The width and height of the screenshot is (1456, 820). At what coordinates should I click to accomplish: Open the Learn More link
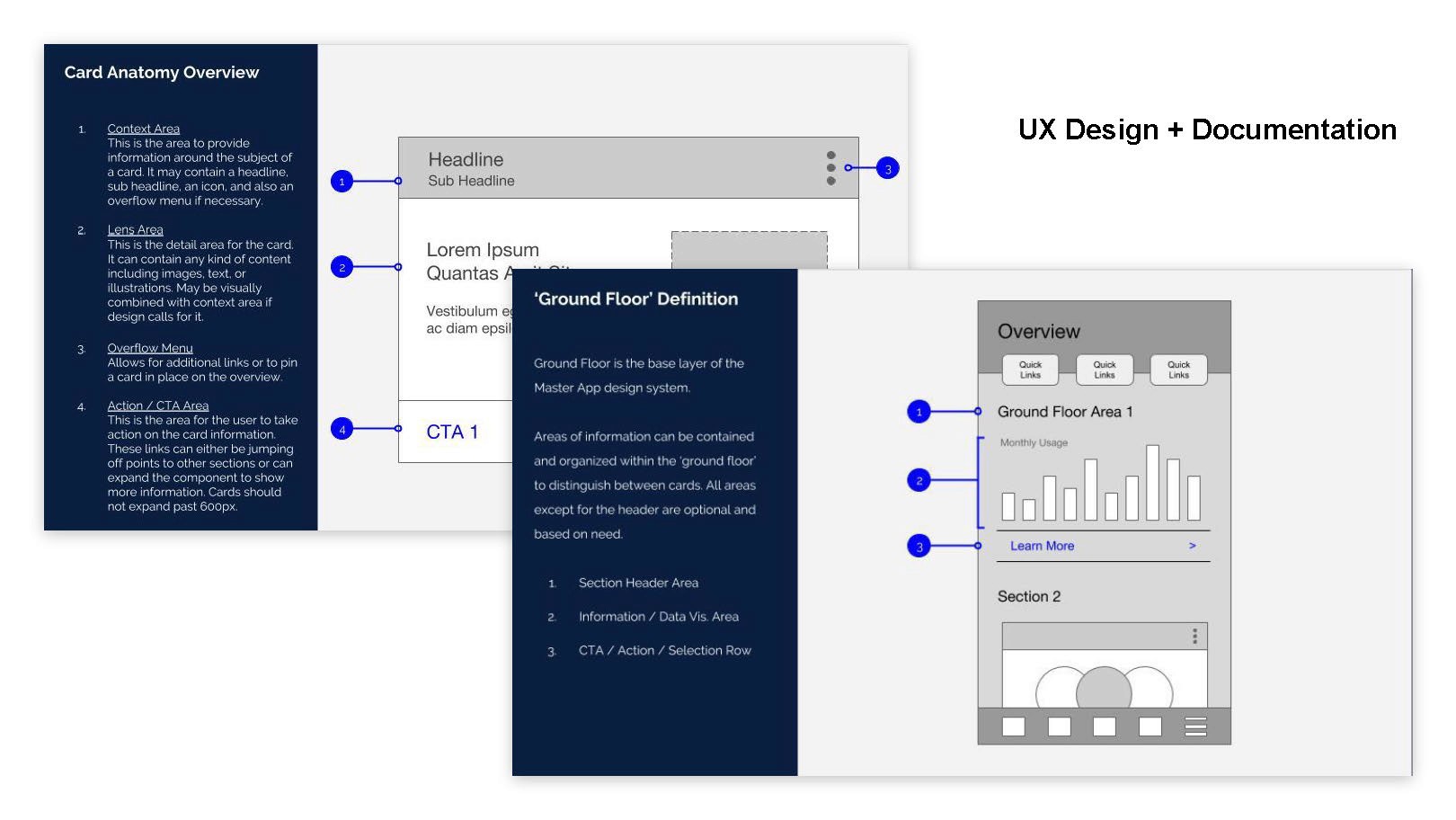(x=1042, y=546)
